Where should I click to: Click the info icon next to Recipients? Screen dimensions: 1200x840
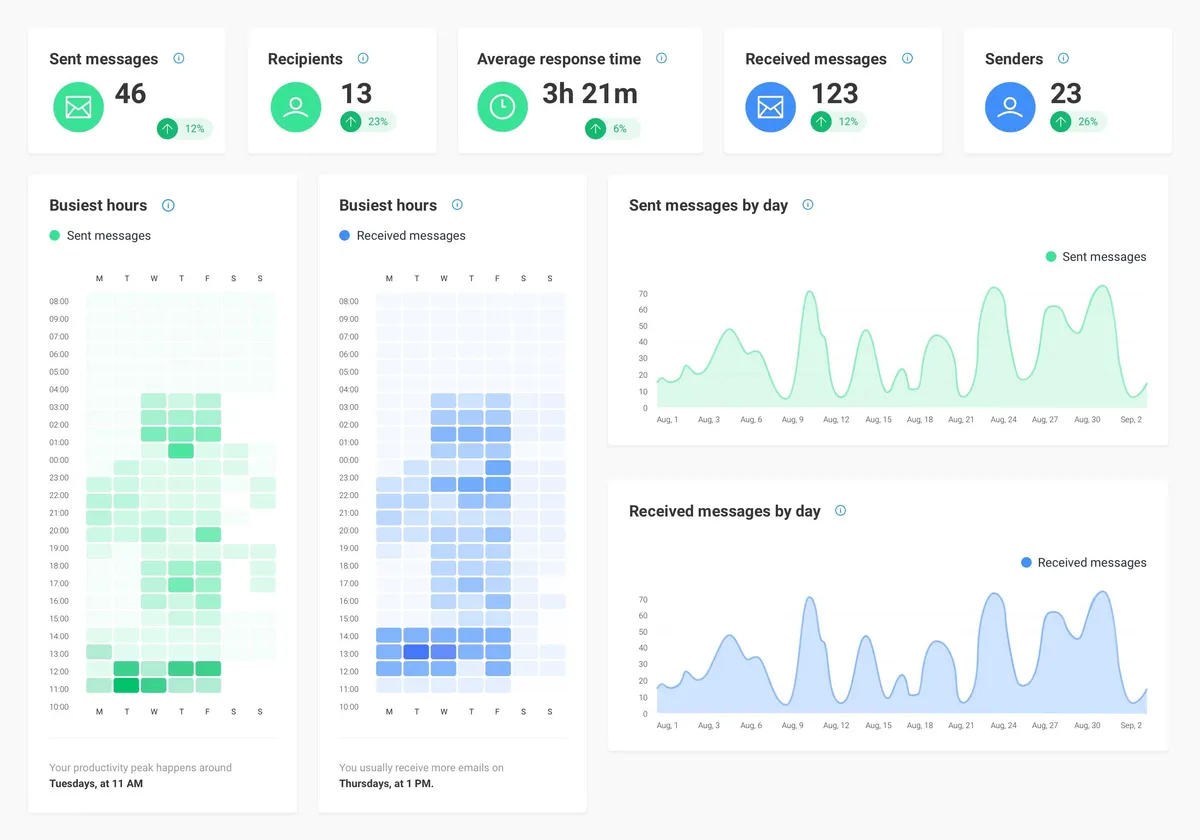pyautogui.click(x=363, y=58)
